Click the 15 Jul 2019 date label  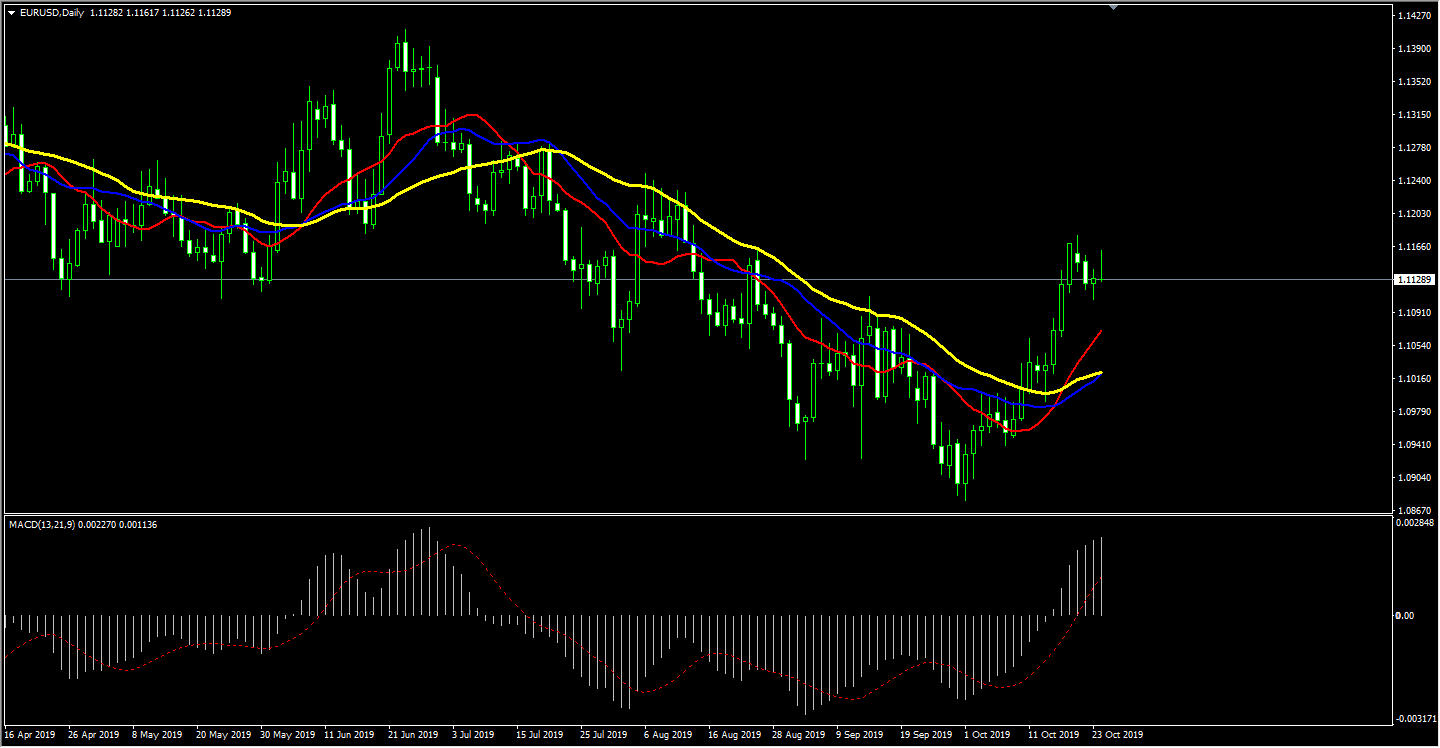click(541, 735)
